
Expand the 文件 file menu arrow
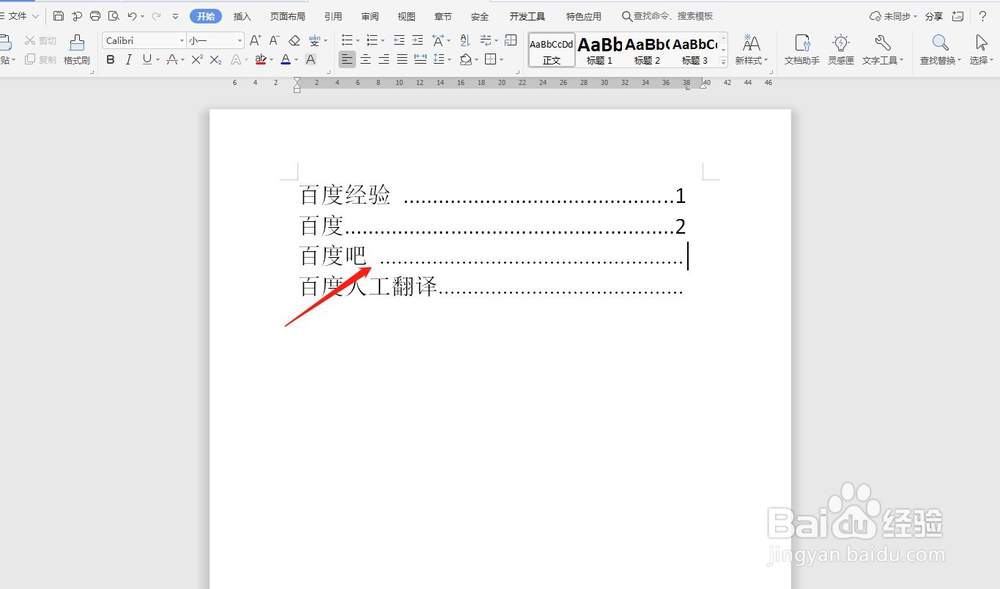[x=35, y=16]
